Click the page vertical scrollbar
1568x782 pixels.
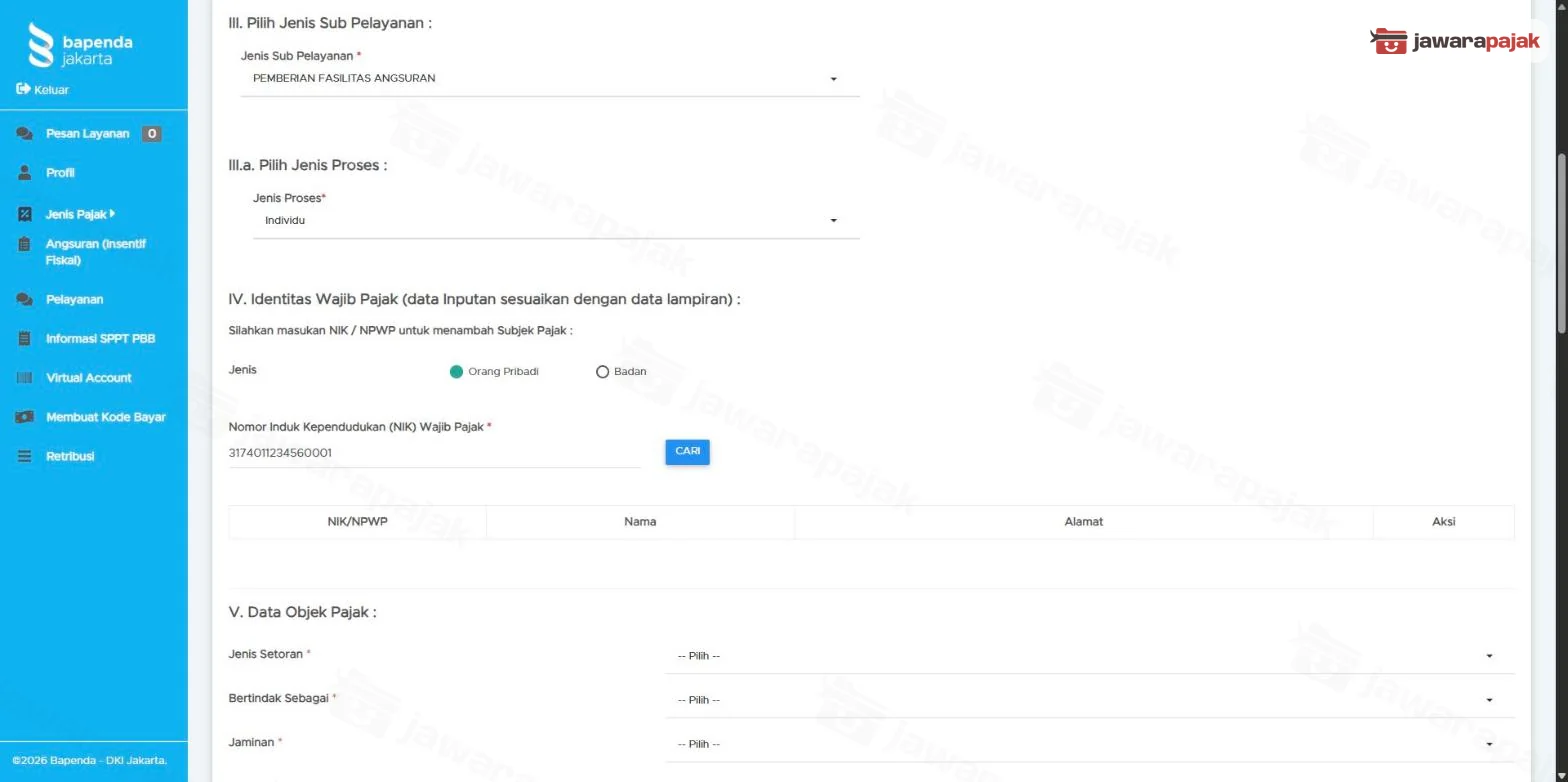(1562, 243)
